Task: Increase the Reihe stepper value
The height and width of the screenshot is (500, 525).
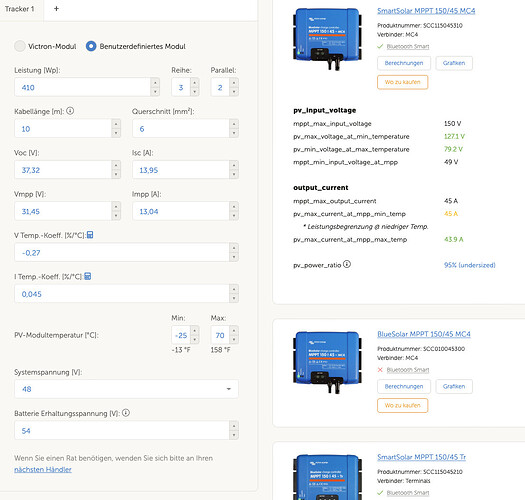Action: pyautogui.click(x=195, y=83)
